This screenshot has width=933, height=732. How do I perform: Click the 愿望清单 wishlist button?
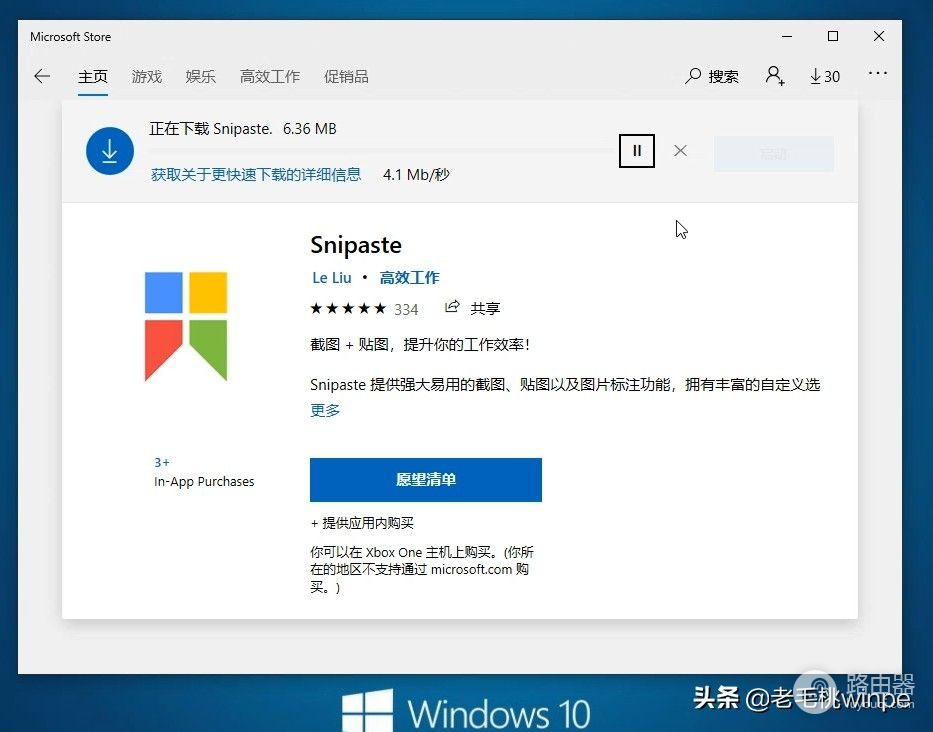(425, 480)
